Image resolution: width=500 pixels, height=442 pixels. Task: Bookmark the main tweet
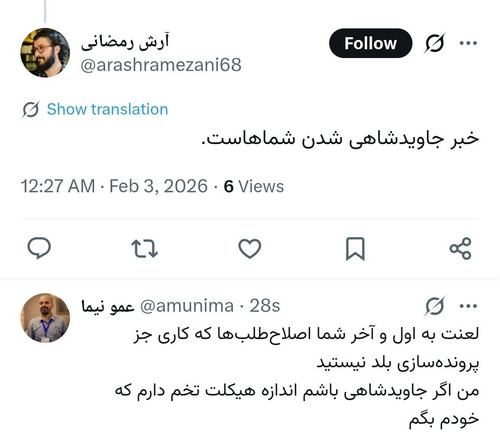[355, 249]
